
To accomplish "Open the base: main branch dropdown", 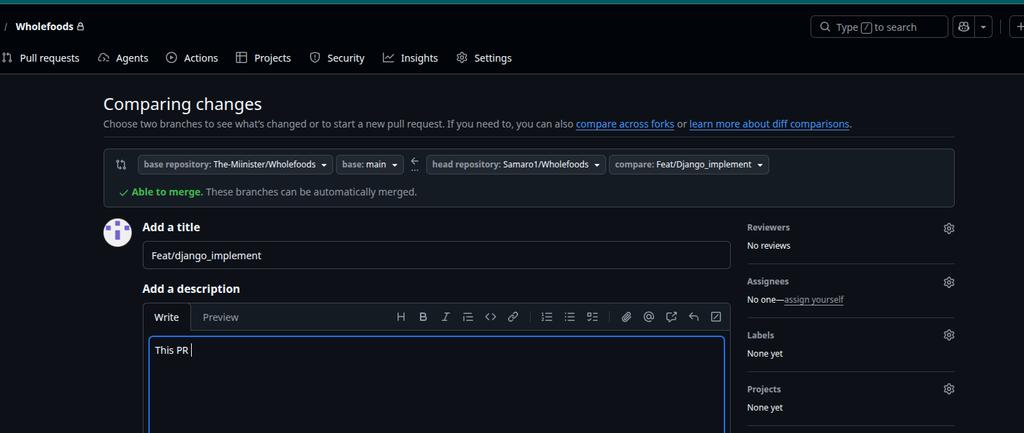I will tap(370, 165).
